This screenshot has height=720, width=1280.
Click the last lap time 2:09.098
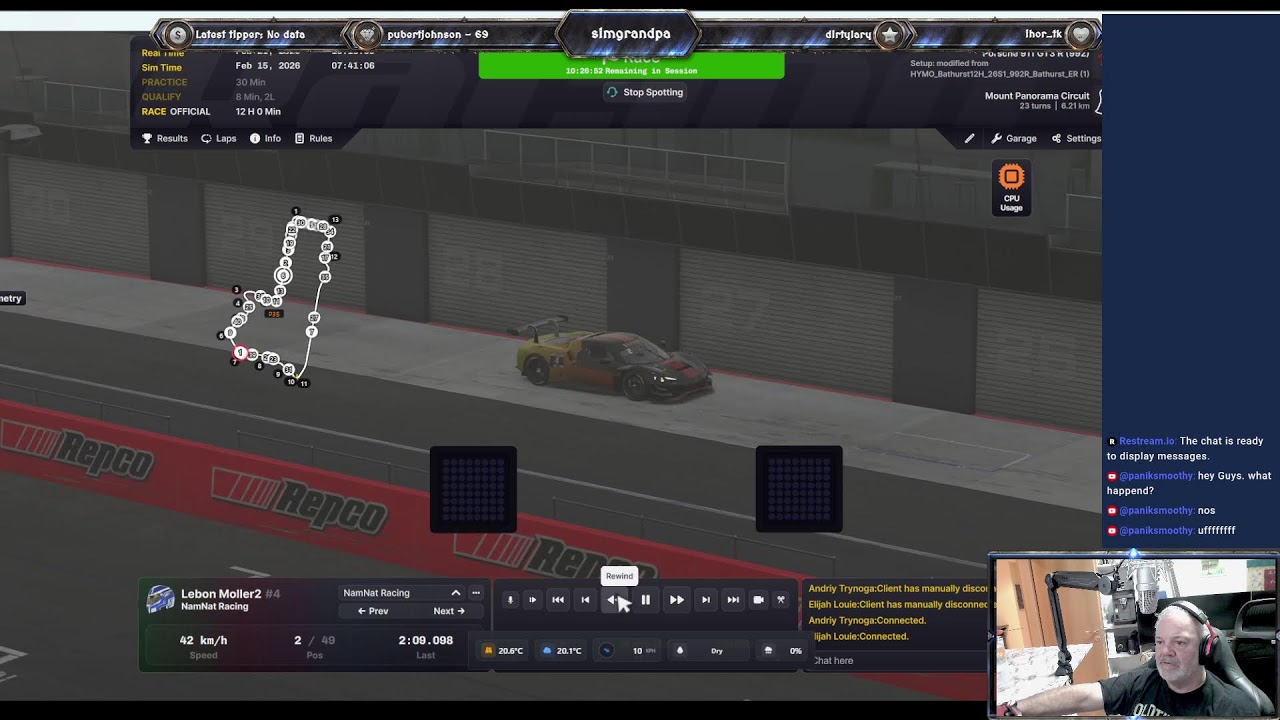425,640
